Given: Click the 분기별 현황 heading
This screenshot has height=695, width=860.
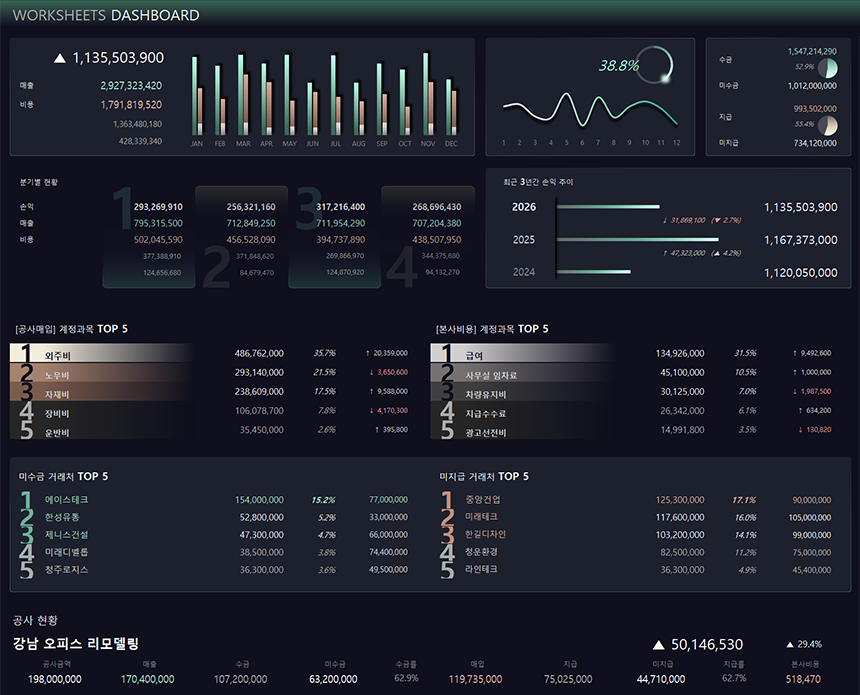Looking at the screenshot, I should coord(39,182).
